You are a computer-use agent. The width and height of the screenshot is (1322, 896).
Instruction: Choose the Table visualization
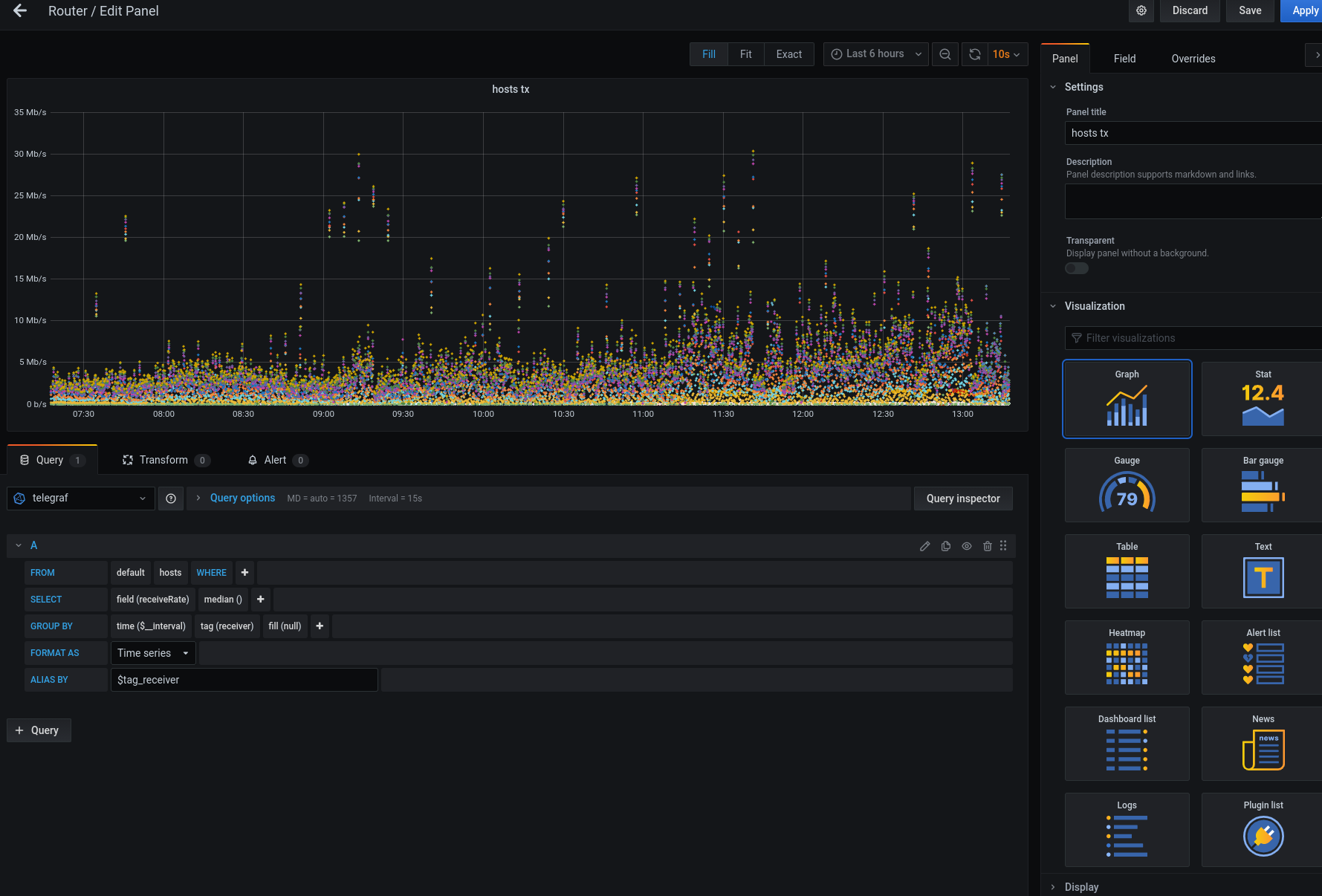[1127, 571]
